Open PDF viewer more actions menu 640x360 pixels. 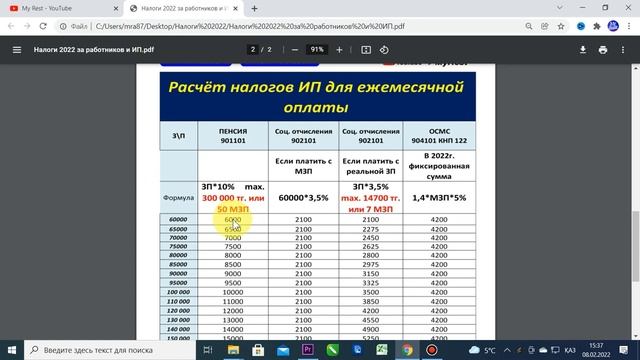pyautogui.click(x=623, y=50)
